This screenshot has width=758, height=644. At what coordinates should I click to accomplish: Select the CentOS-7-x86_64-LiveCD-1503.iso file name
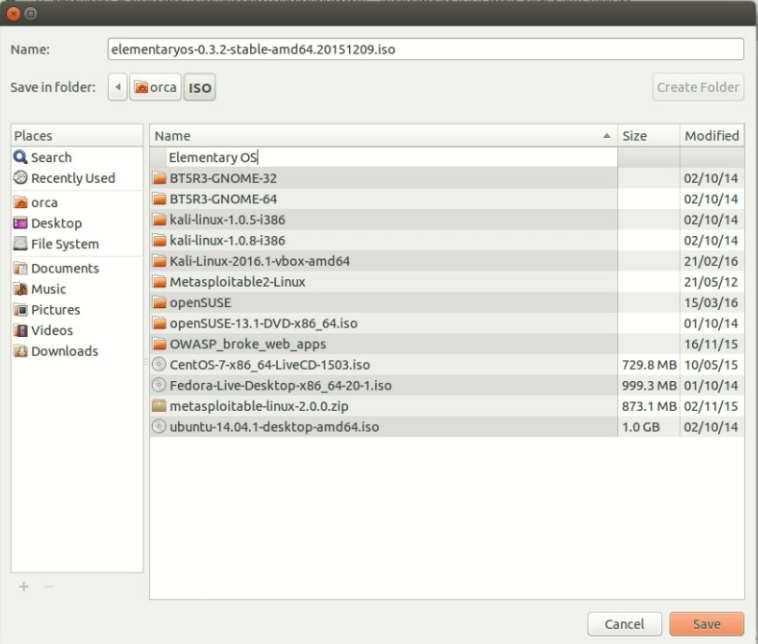pos(270,365)
